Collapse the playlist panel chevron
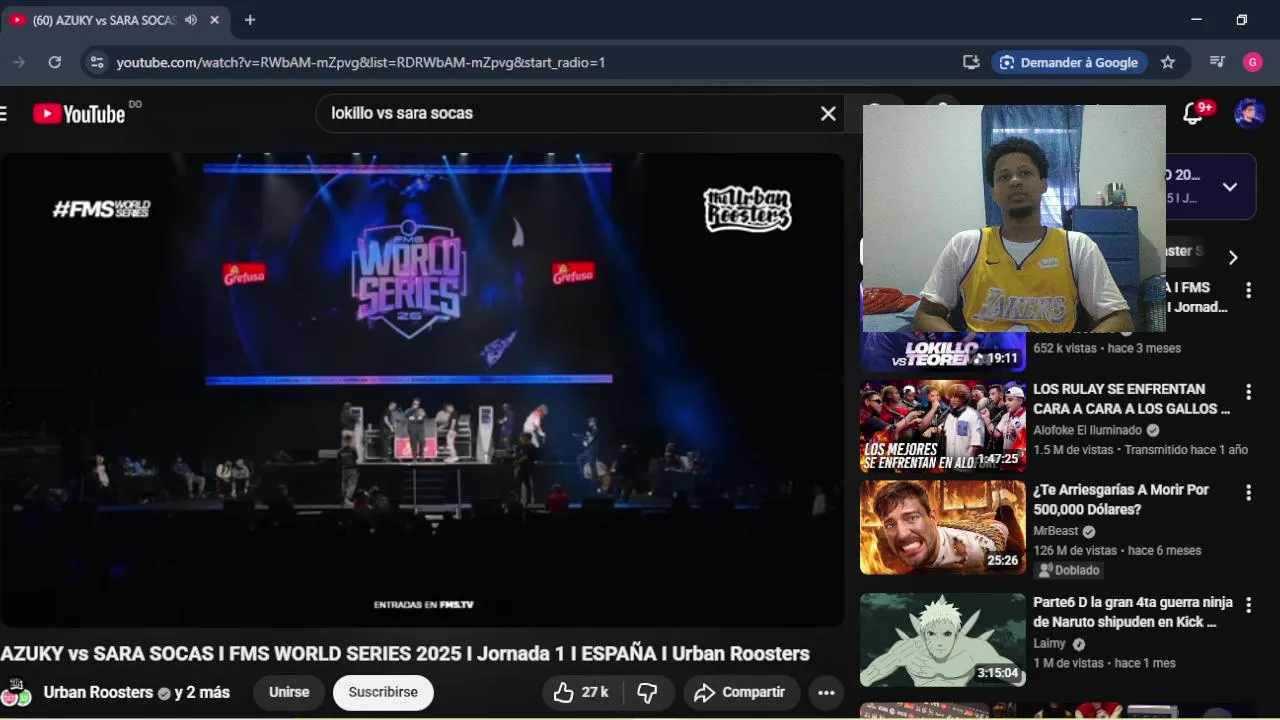This screenshot has width=1280, height=720. (1230, 187)
